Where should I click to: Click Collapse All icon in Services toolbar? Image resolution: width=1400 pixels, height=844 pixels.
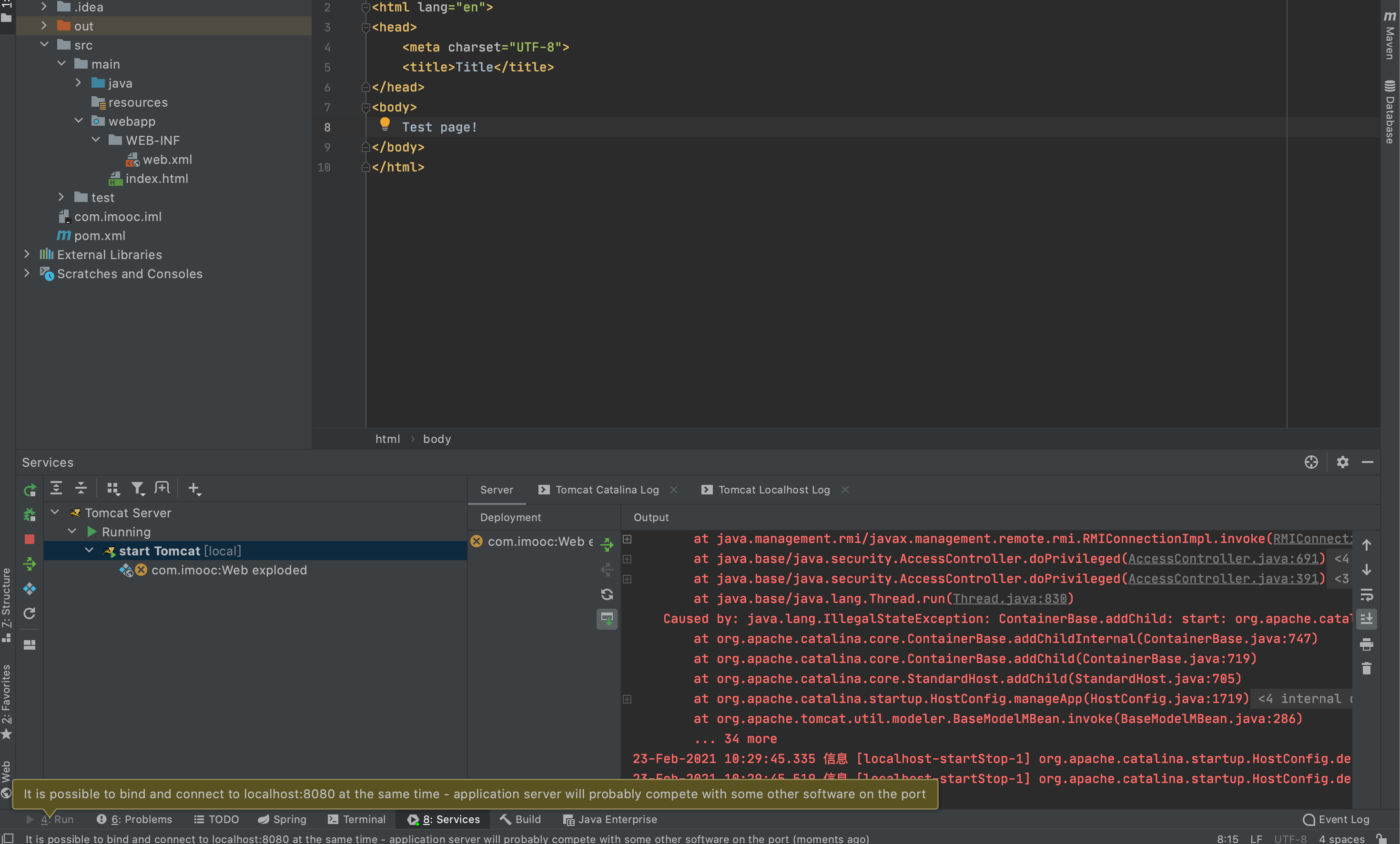pos(81,488)
